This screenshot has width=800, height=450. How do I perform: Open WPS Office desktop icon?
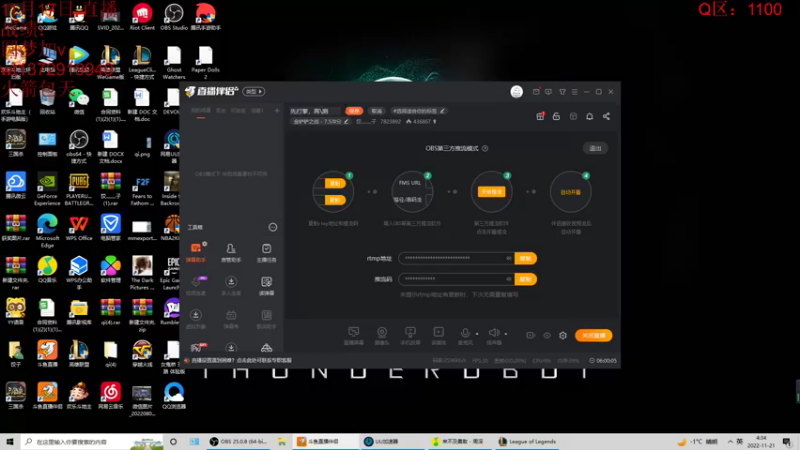pos(79,228)
